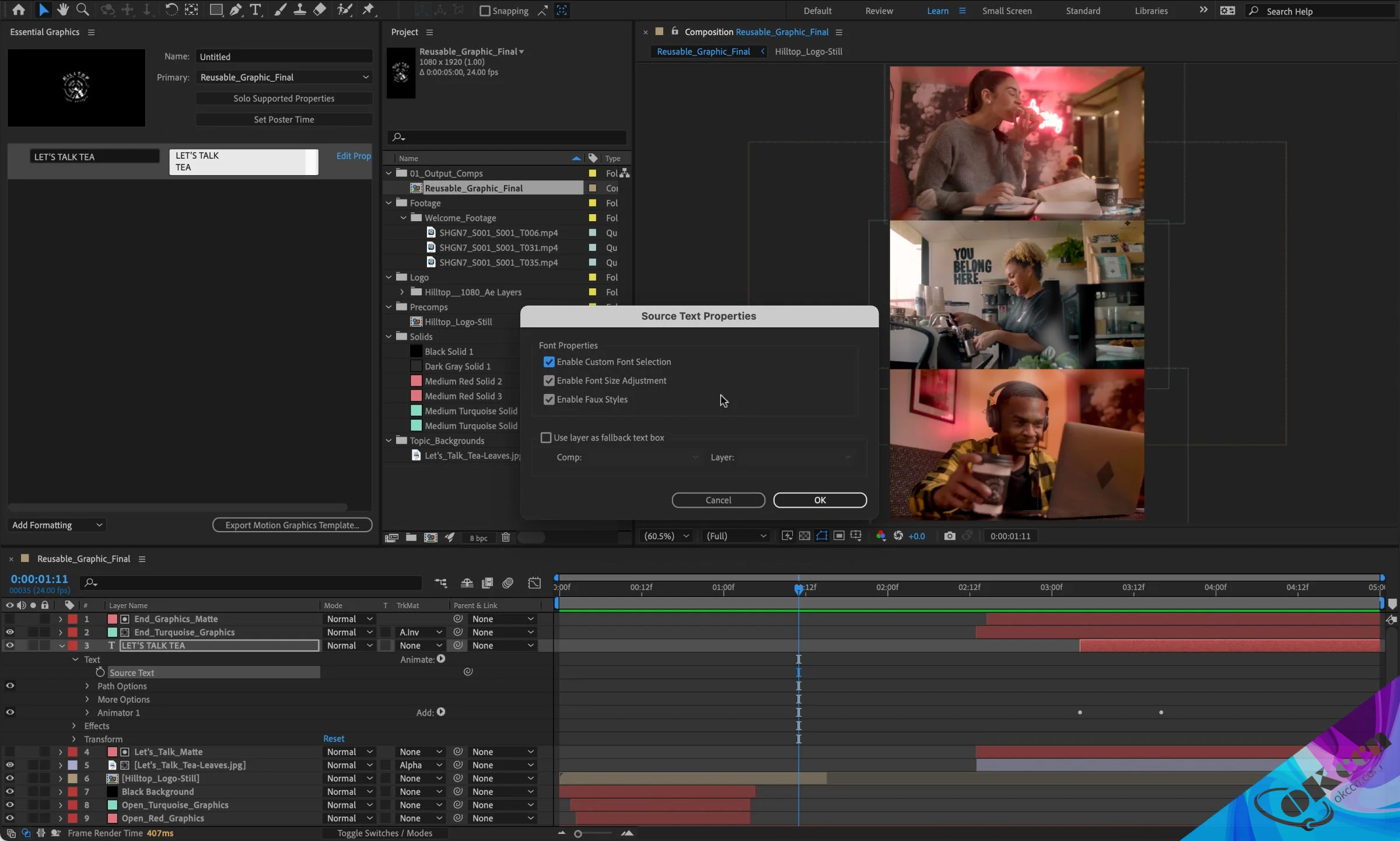Screen dimensions: 1400x841
Task: Select the Puppet Pin tool
Action: (x=368, y=10)
